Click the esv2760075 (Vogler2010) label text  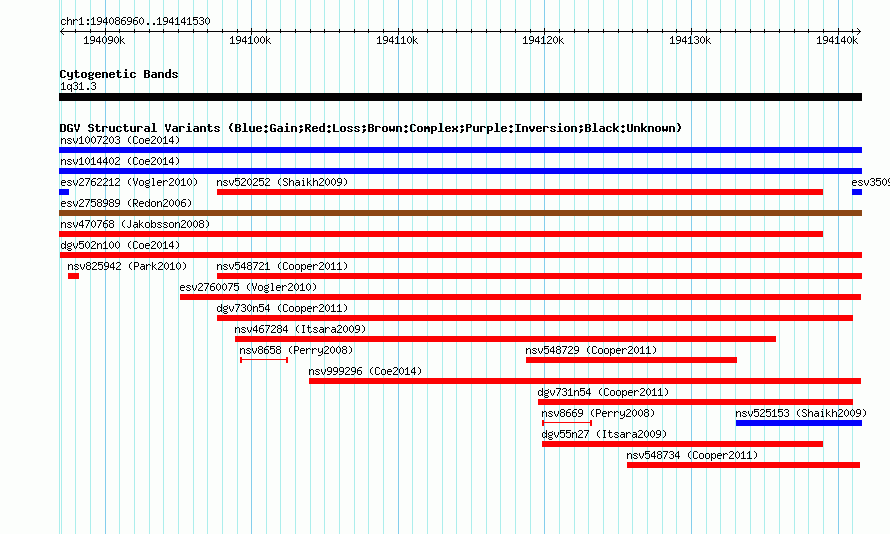click(x=248, y=287)
